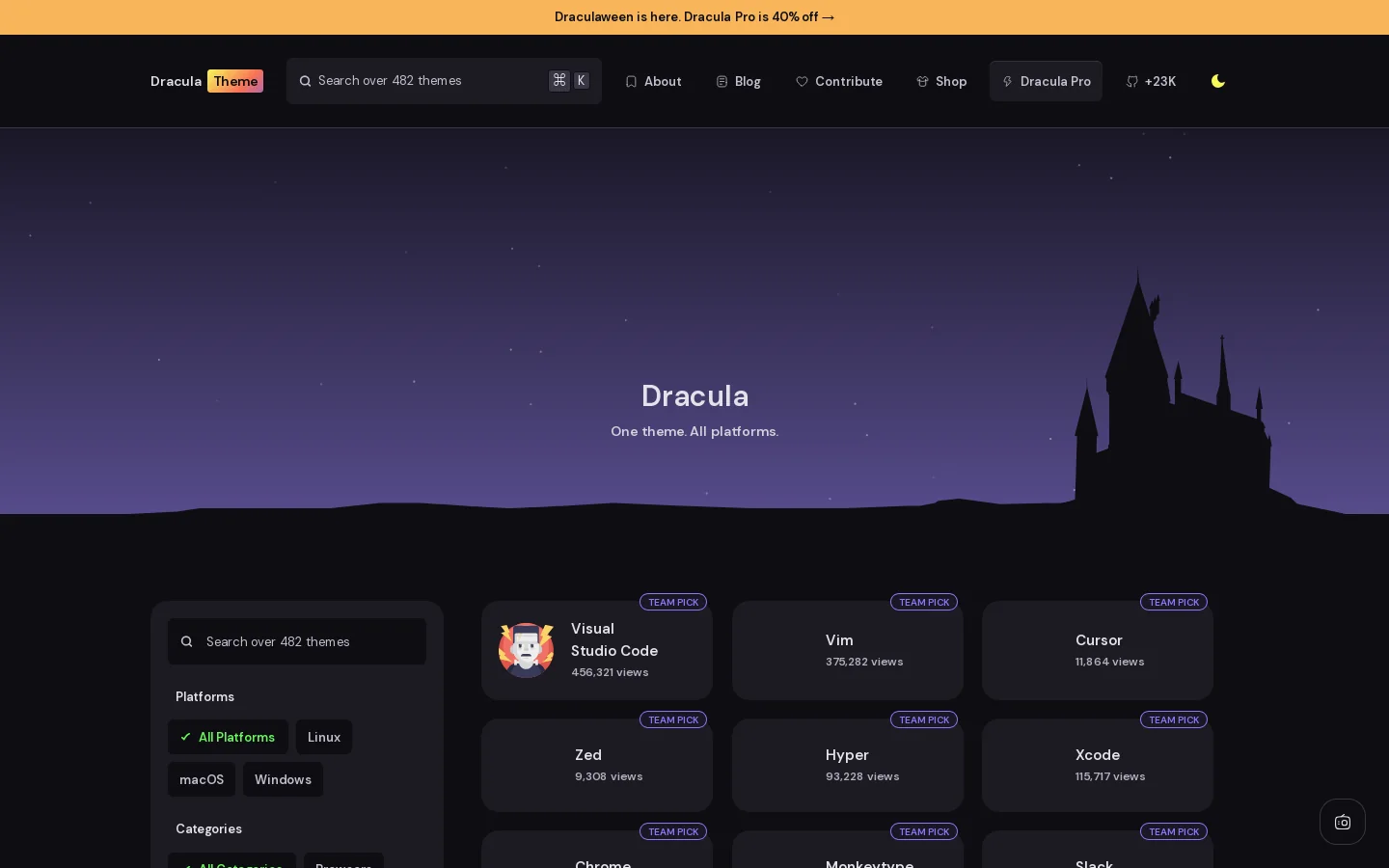Click the bookmark icon beside About
1389x868 pixels.
click(631, 82)
